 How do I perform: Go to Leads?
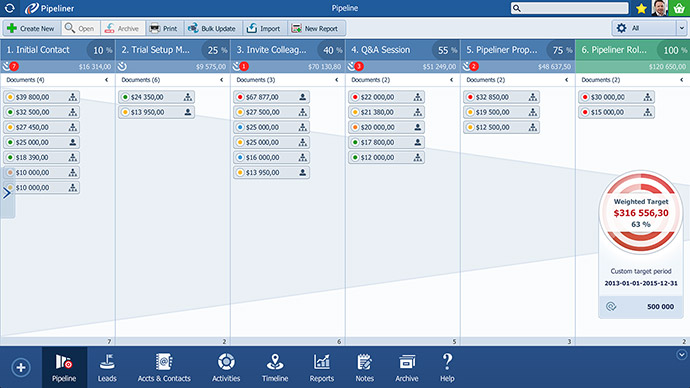(107, 368)
